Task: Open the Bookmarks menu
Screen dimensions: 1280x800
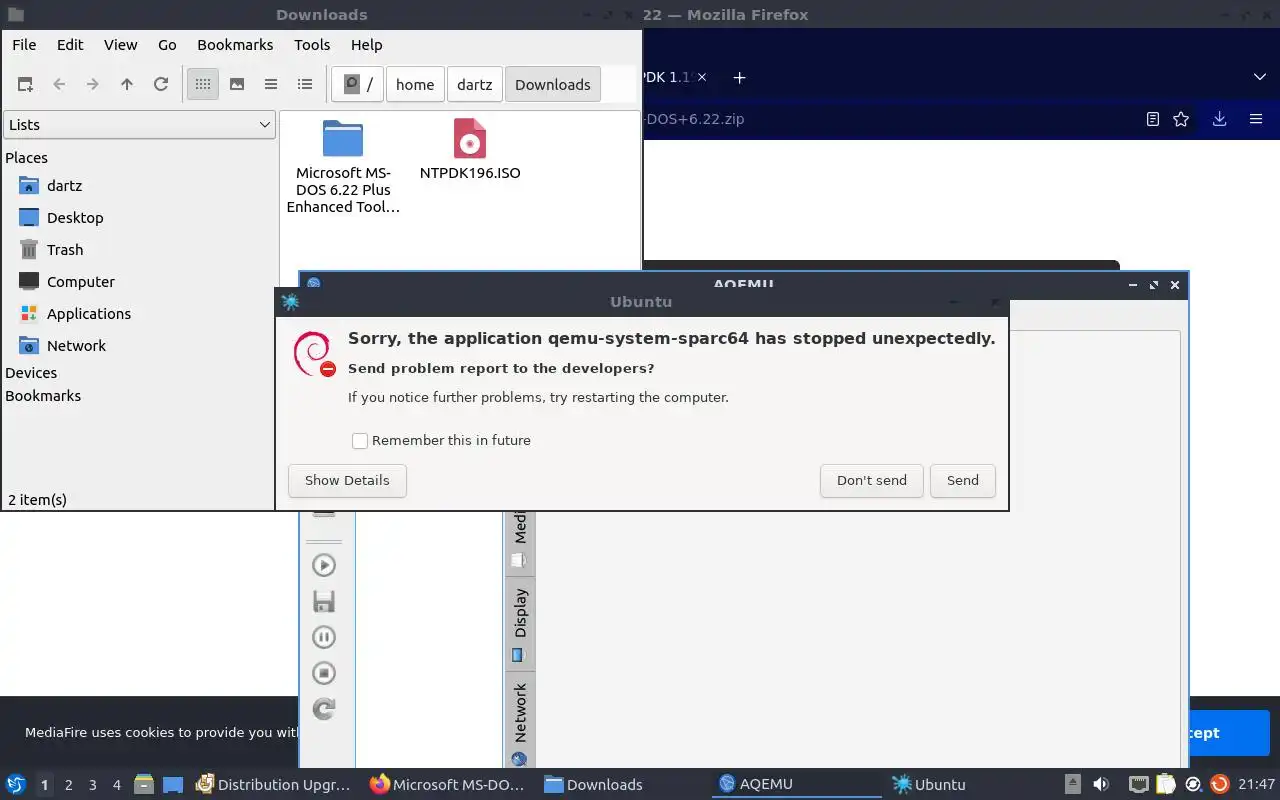Action: pyautogui.click(x=235, y=45)
